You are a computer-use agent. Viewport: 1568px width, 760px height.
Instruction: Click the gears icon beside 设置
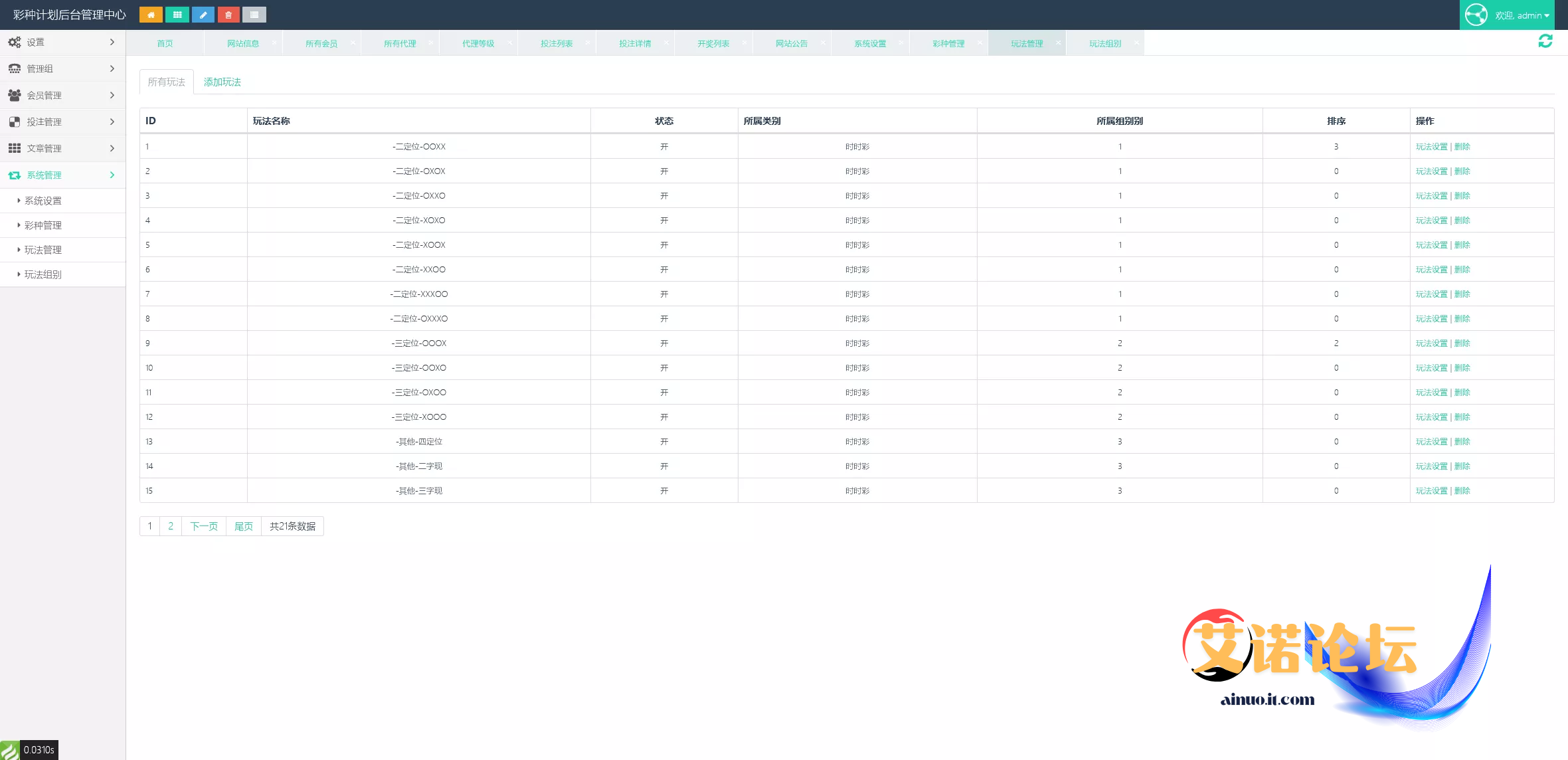point(14,43)
